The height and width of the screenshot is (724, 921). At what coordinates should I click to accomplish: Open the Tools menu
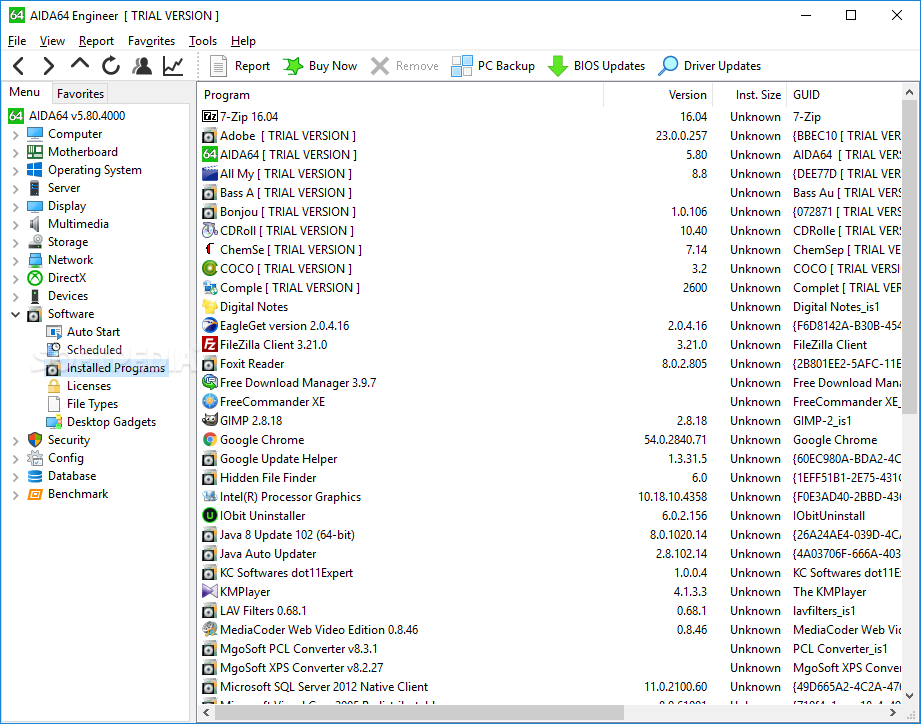[x=203, y=41]
